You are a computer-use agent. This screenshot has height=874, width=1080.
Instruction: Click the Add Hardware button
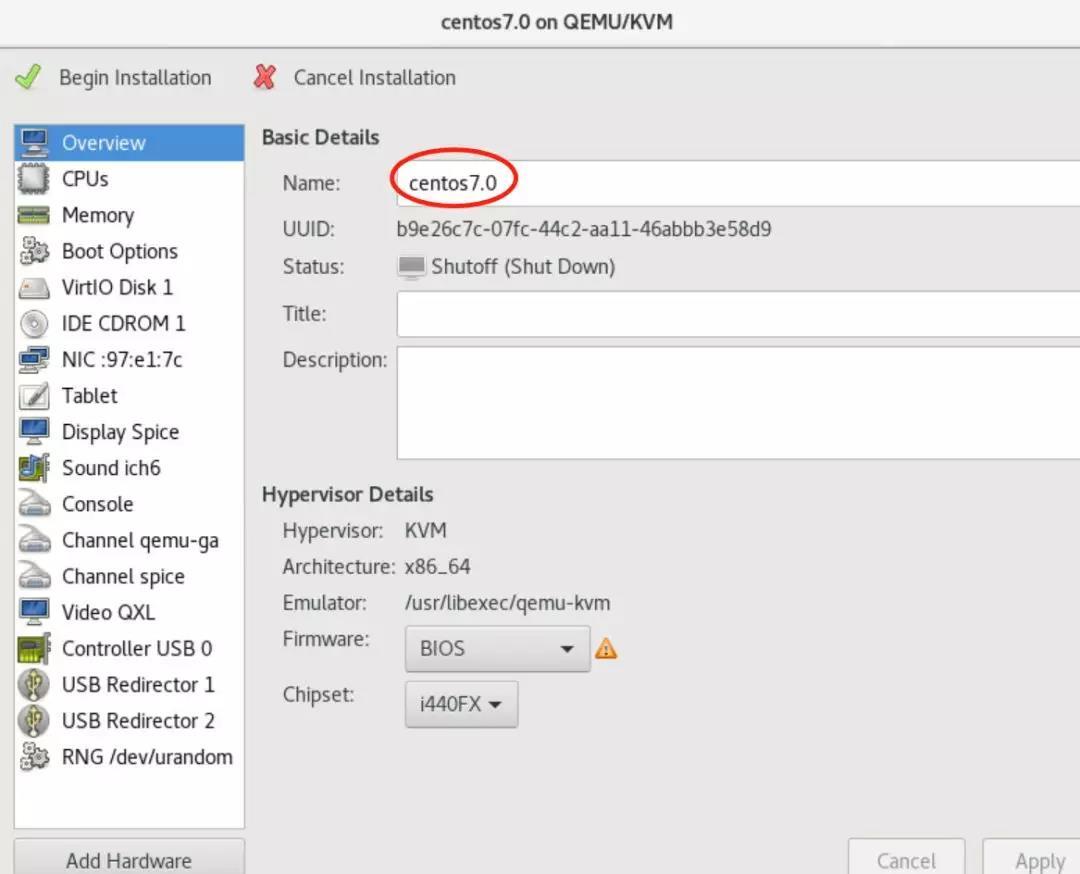pos(129,859)
